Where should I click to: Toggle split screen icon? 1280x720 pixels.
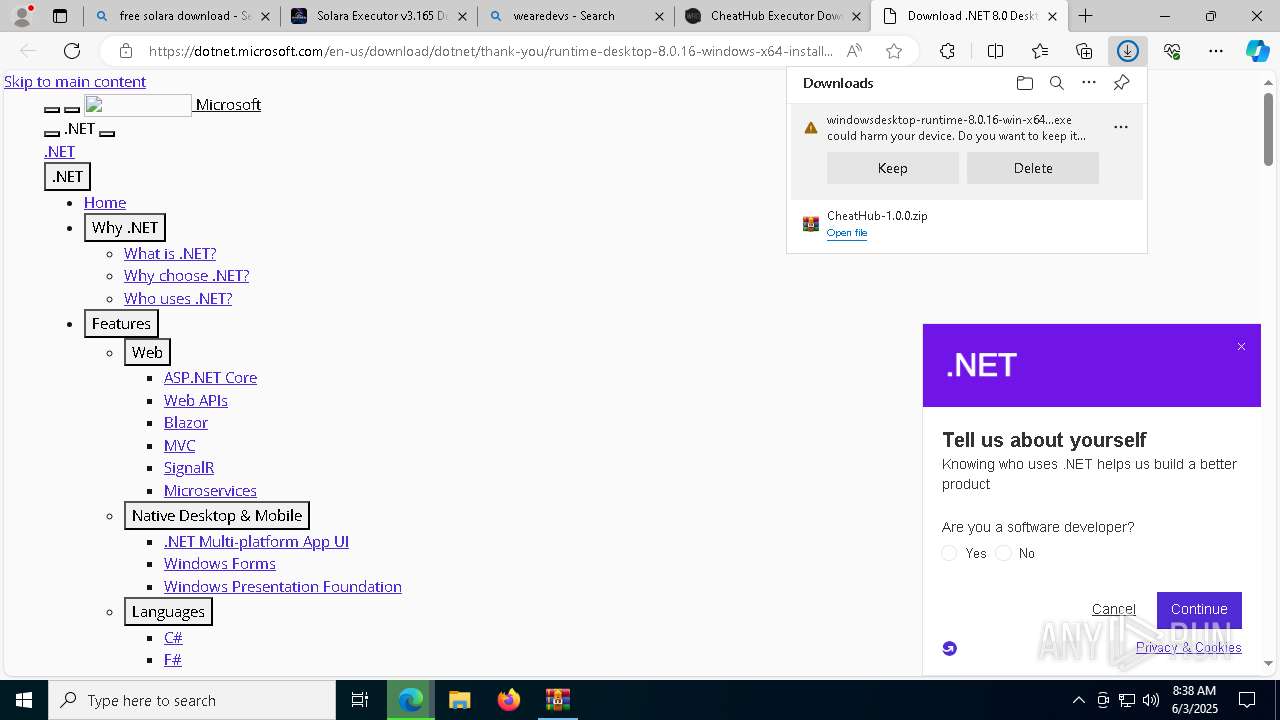pyautogui.click(x=995, y=51)
